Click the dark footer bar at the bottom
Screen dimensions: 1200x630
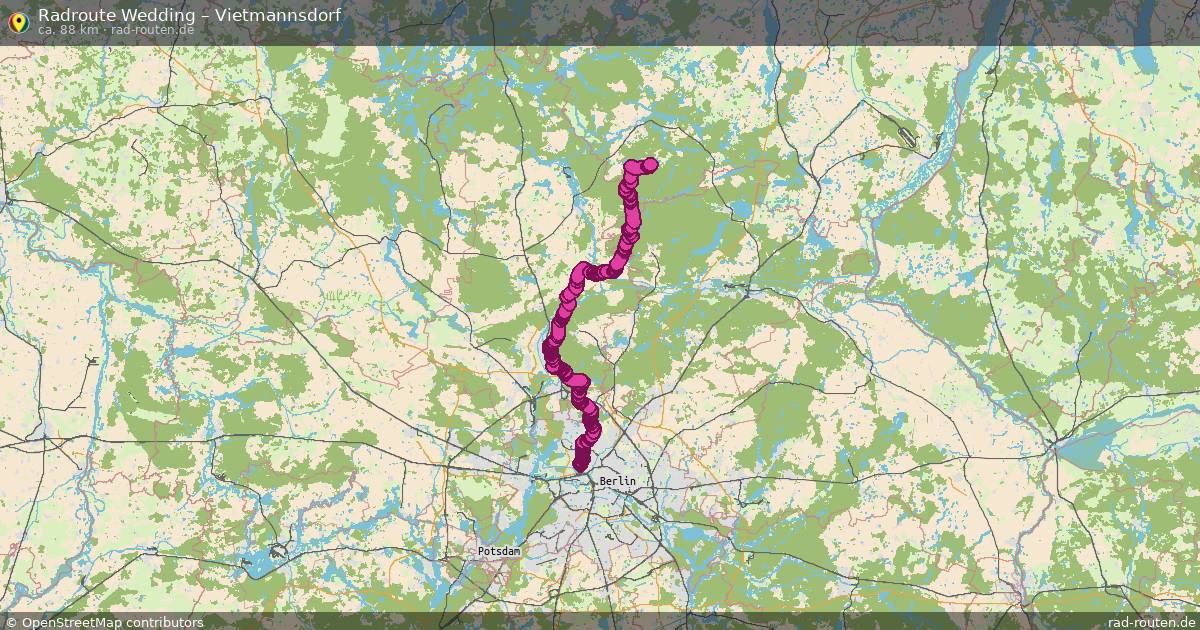pyautogui.click(x=600, y=621)
